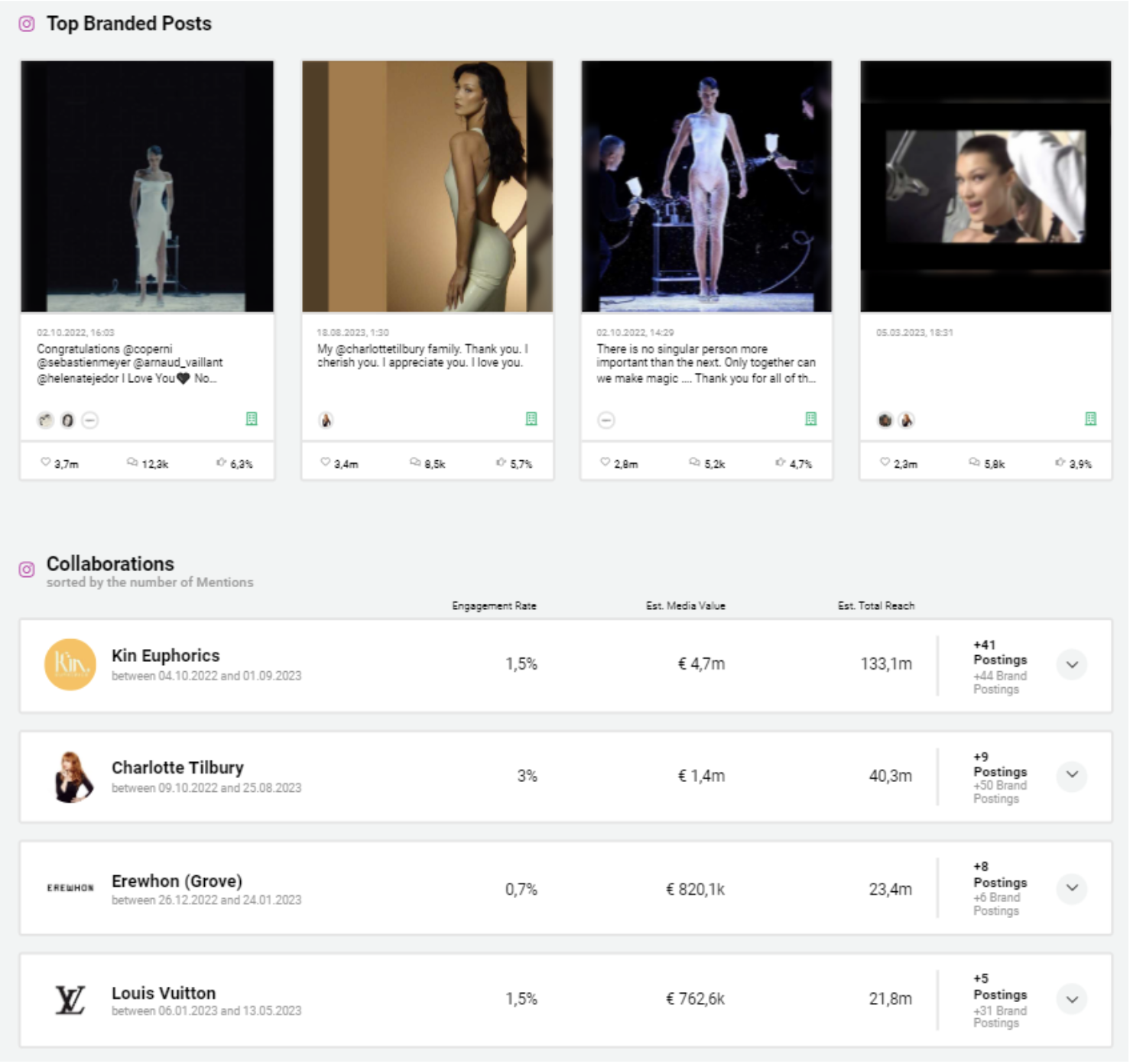Click the brand avatar bubble on the 18.08.2023 post

point(327,420)
